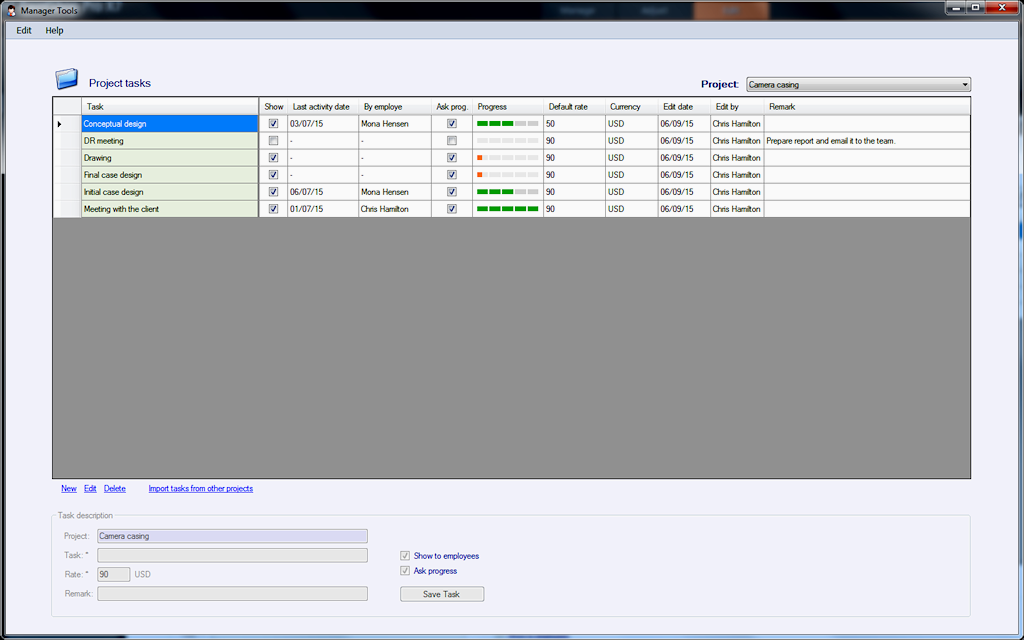
Task: Uncheck Show checkbox for Conceptual design
Action: point(274,124)
